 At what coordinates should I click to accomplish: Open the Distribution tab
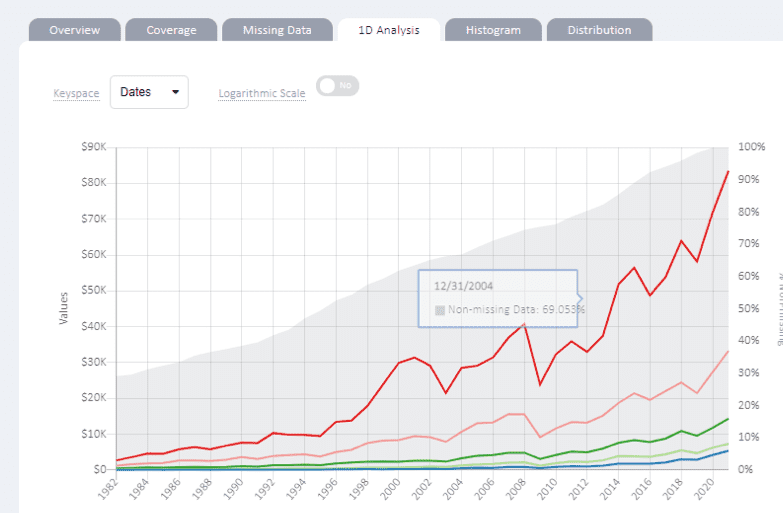coord(599,30)
